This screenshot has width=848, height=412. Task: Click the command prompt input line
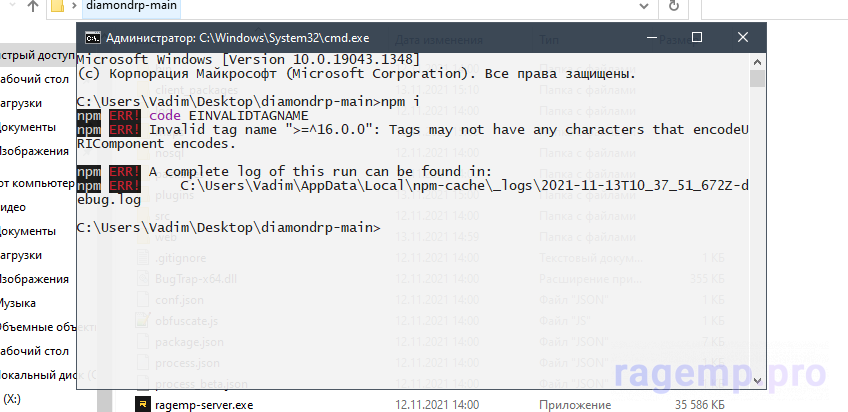tap(229, 228)
